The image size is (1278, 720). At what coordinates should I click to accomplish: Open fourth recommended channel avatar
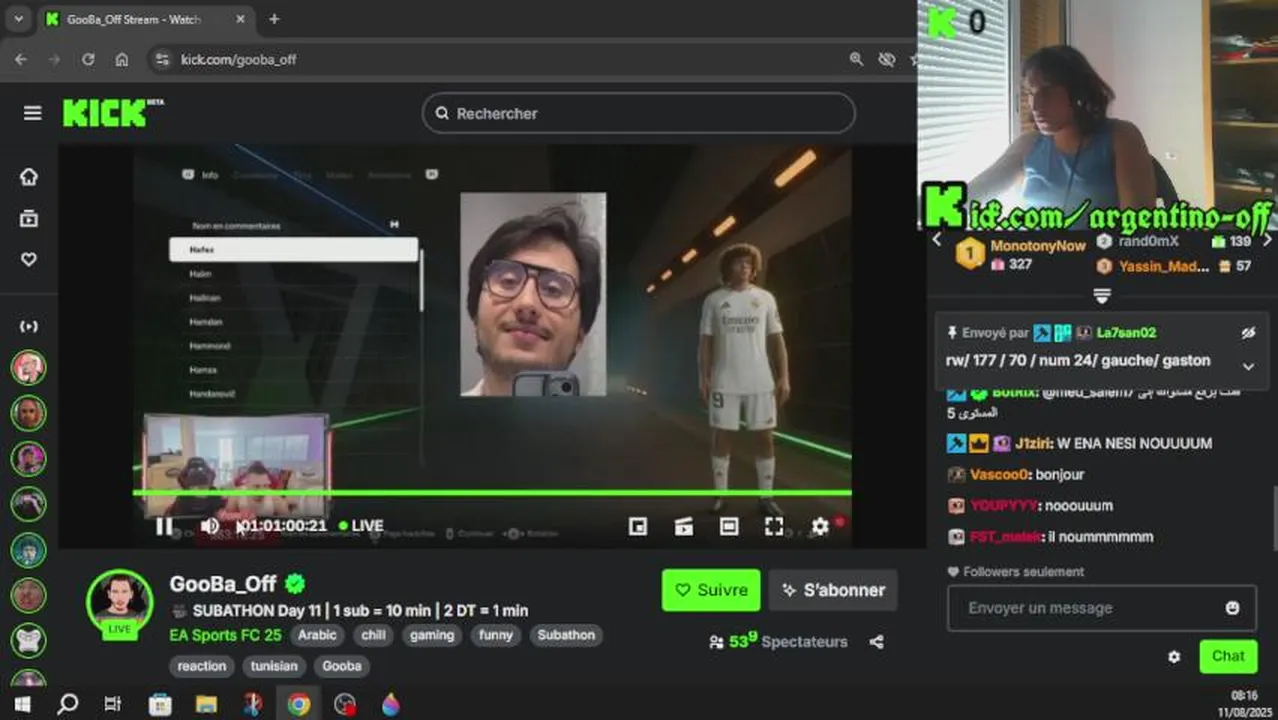tap(29, 504)
